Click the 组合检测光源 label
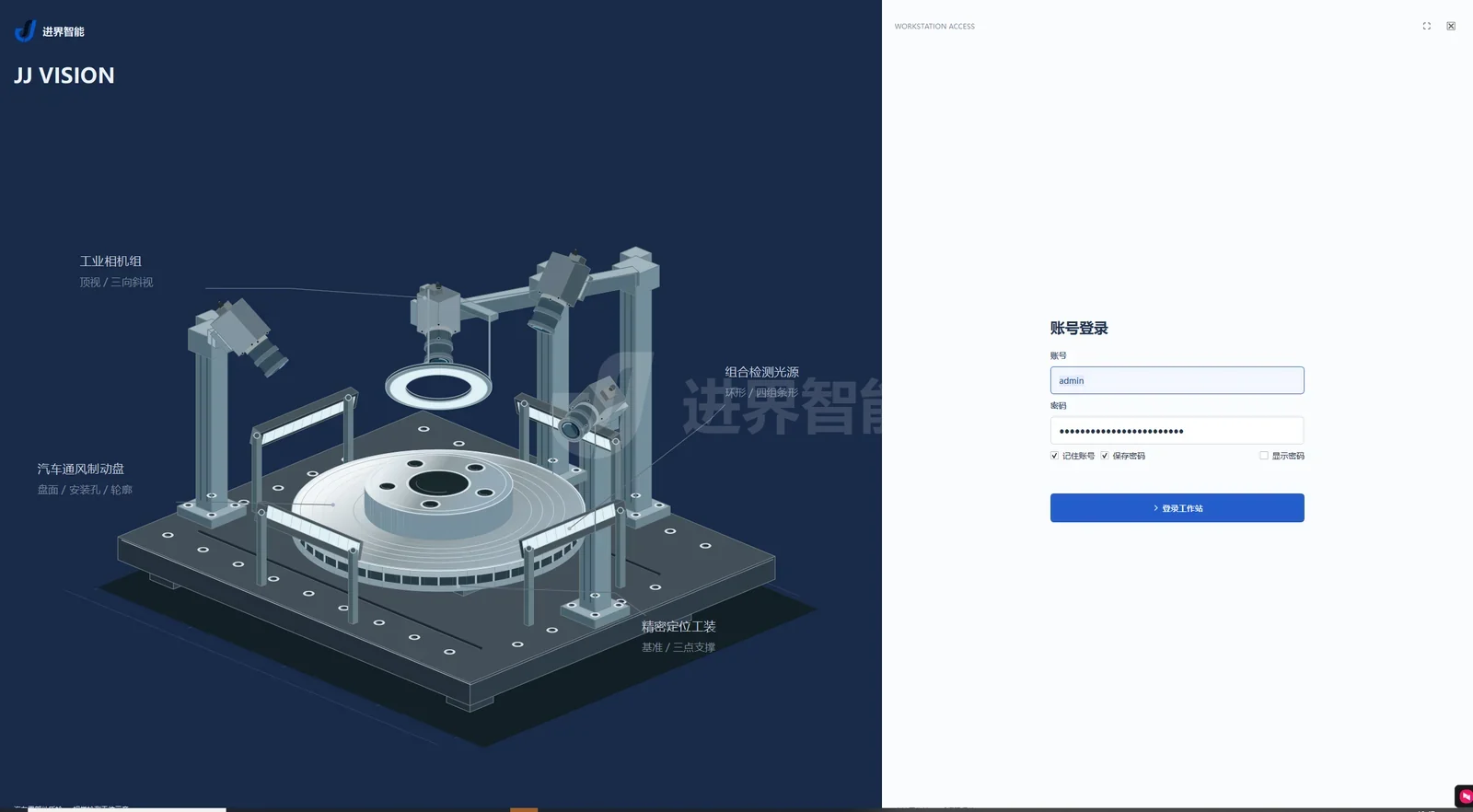The image size is (1473, 812). (x=761, y=372)
